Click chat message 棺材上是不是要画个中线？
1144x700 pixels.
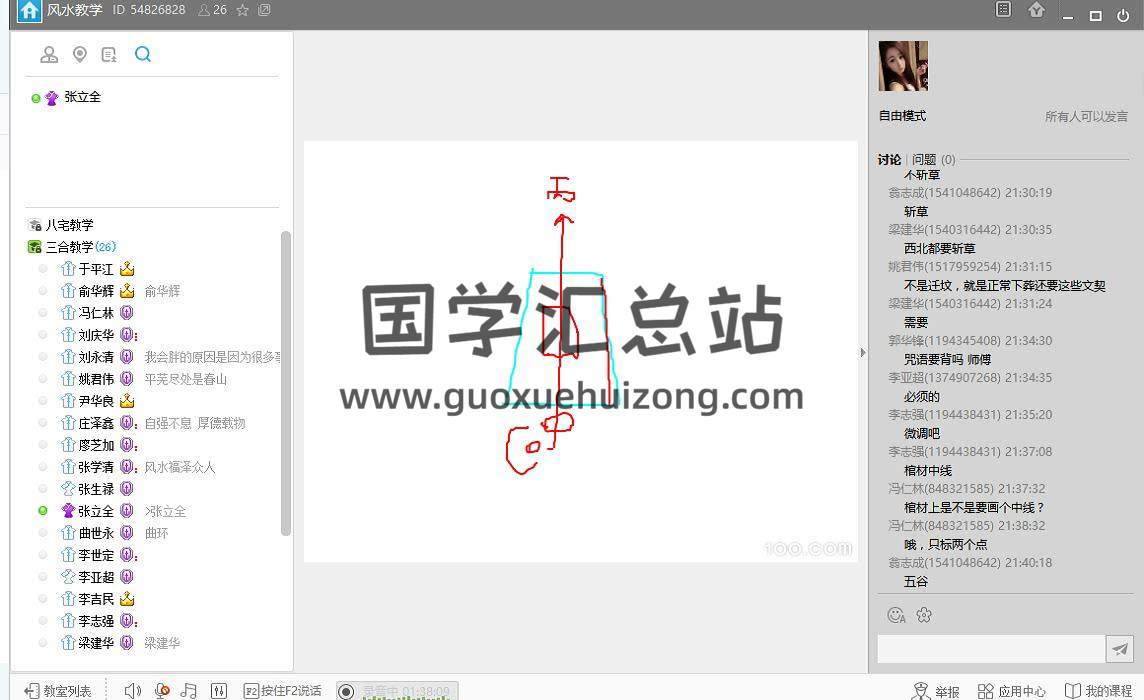click(975, 507)
